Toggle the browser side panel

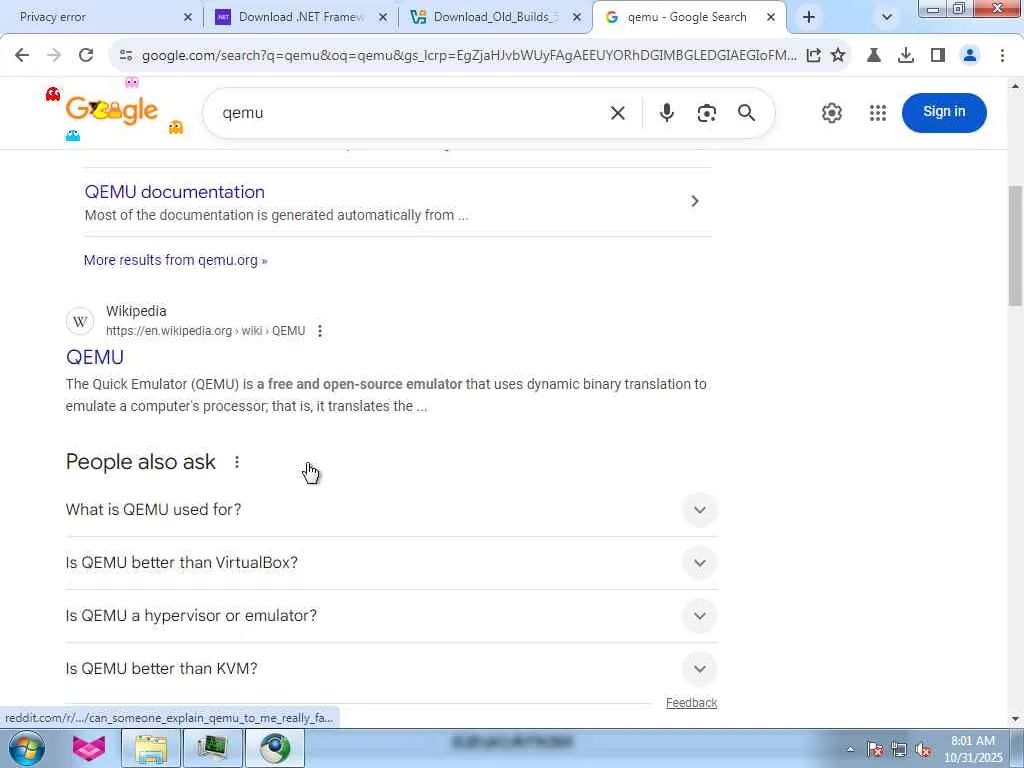pyautogui.click(x=938, y=56)
